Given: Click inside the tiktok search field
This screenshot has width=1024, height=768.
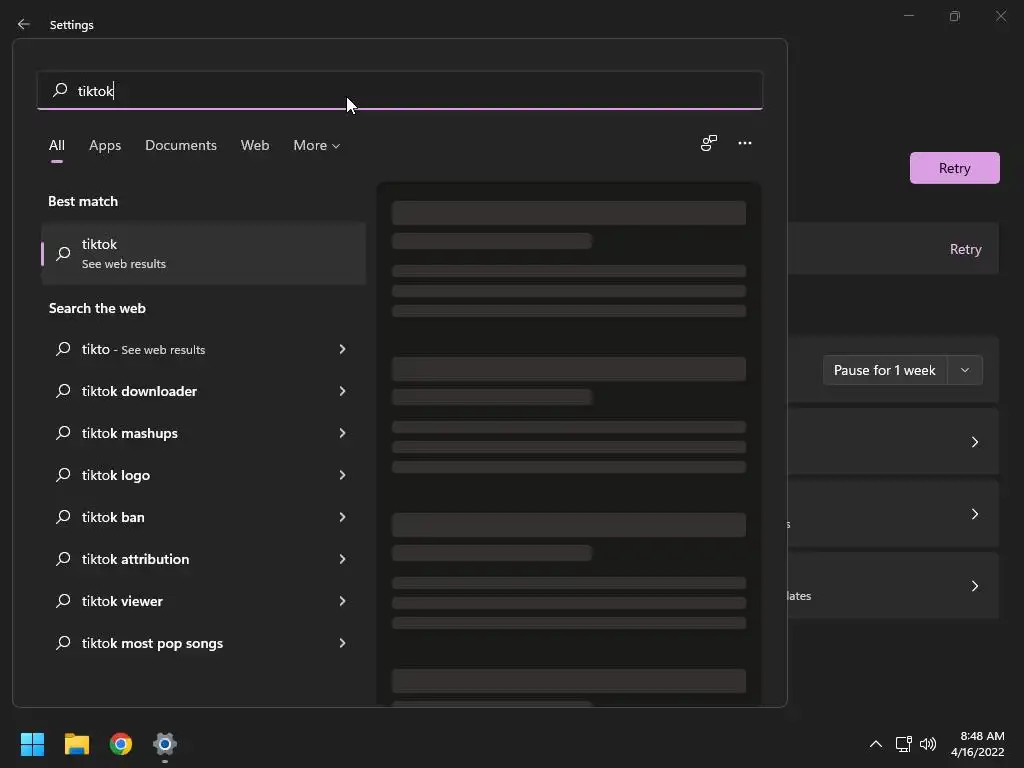Looking at the screenshot, I should 400,90.
